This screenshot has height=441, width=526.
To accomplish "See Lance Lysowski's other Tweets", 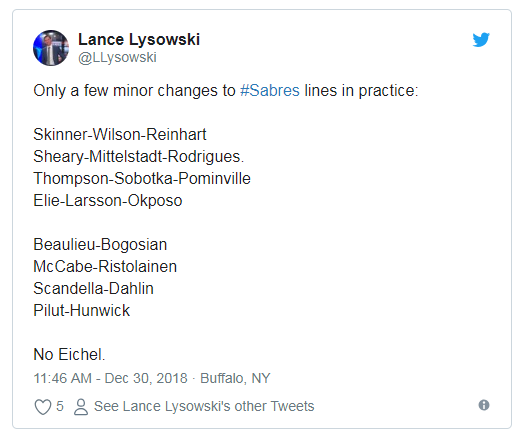I will point(204,406).
